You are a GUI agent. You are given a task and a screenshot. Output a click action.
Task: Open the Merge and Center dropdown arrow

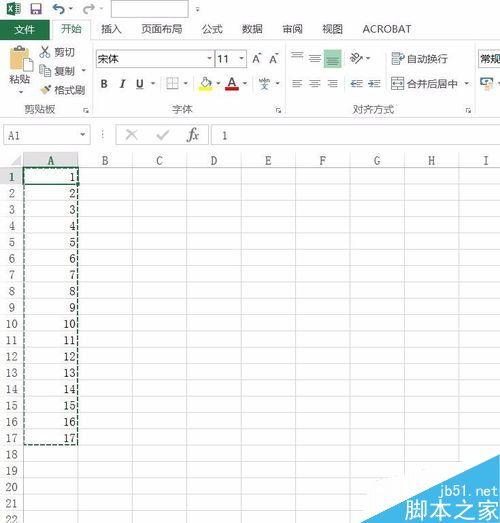(x=466, y=83)
